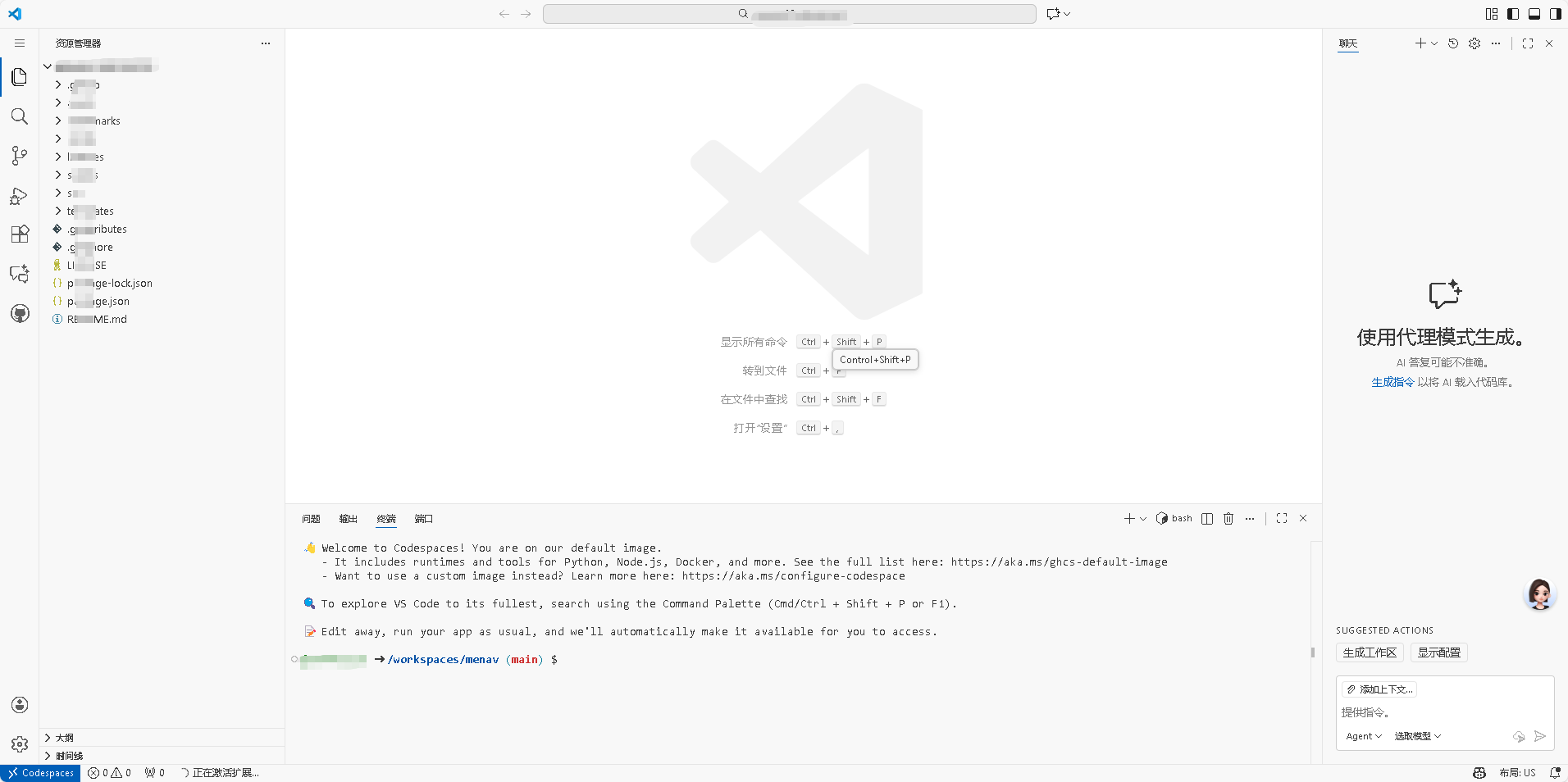Close the terminal panel
Viewport: 1568px width, 782px height.
pyautogui.click(x=1303, y=518)
